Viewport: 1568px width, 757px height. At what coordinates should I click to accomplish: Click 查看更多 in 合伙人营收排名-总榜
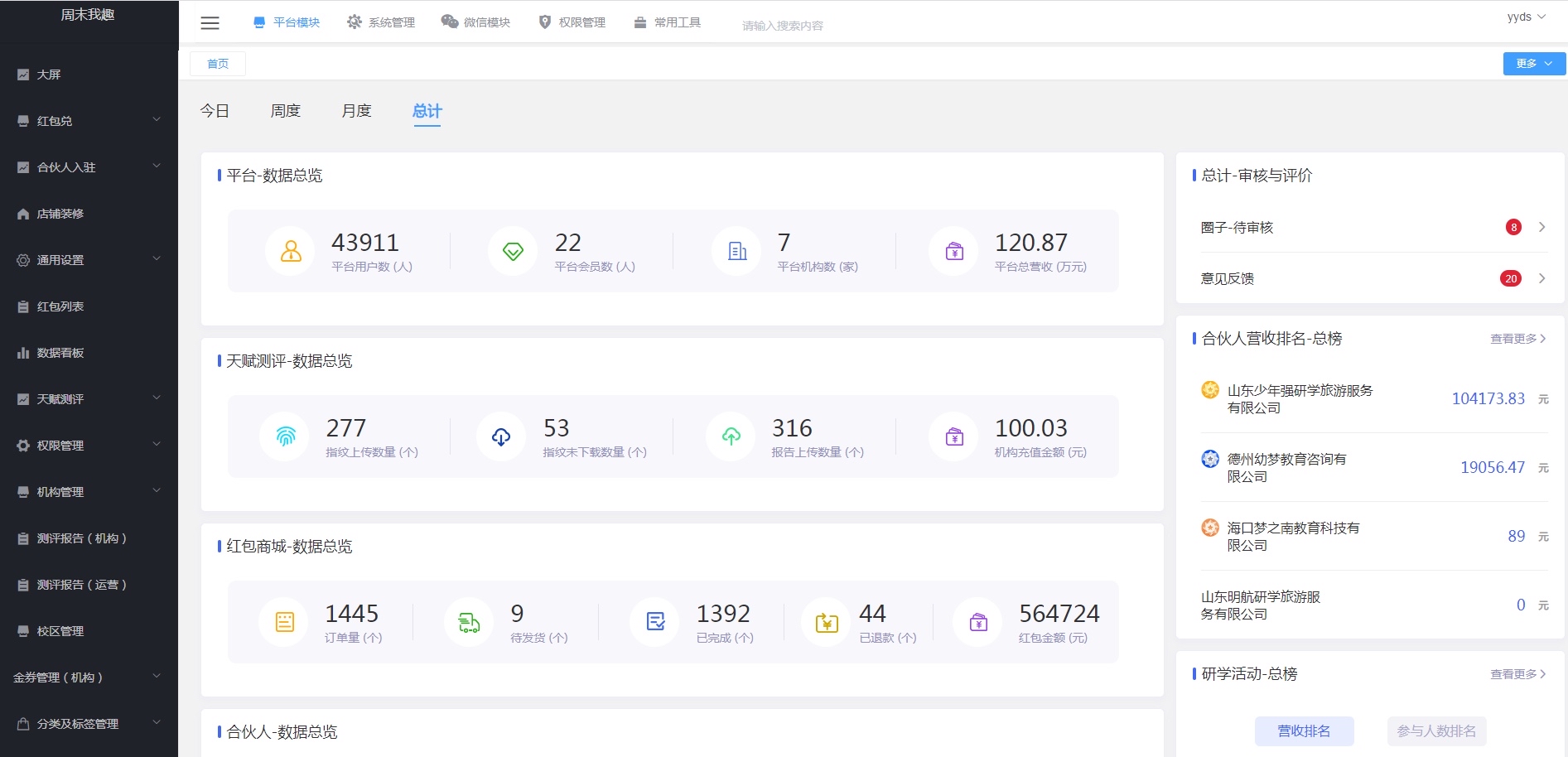click(1517, 339)
